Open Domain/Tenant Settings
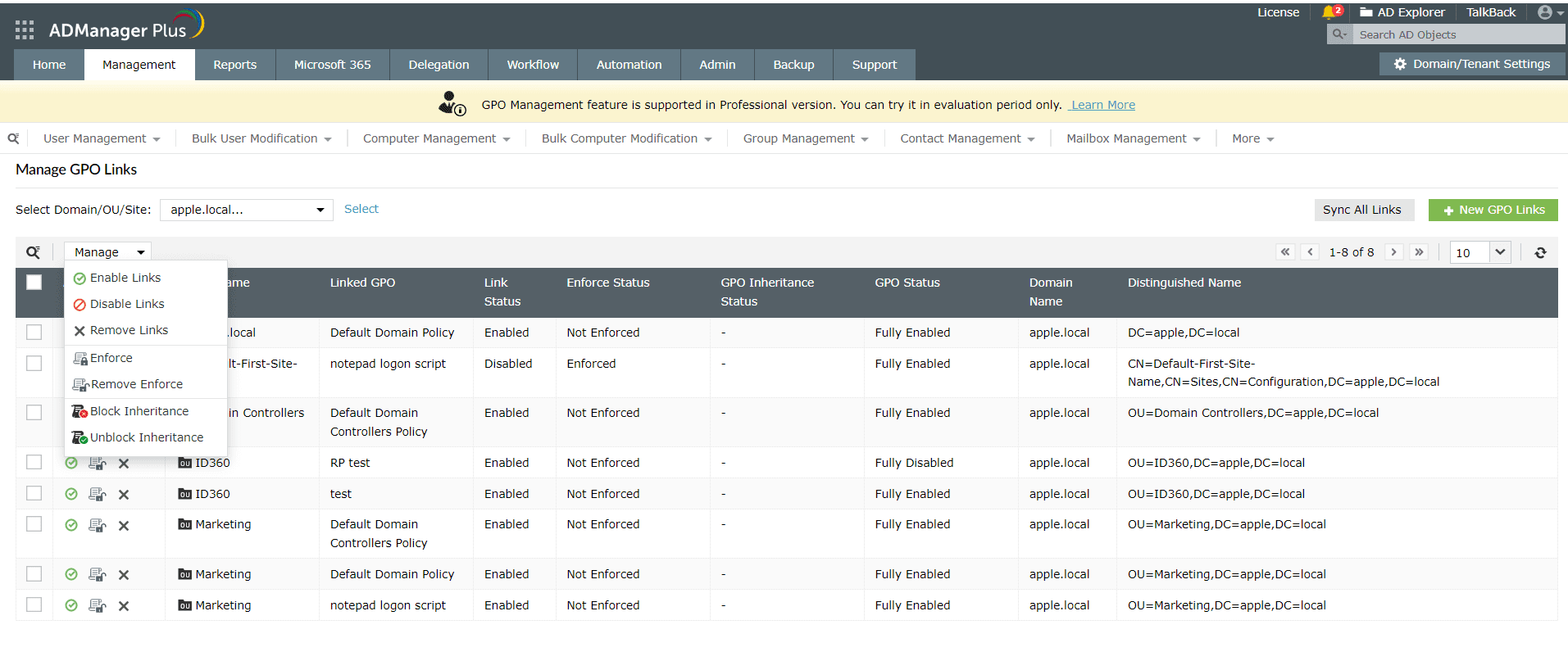The image size is (1568, 661). click(x=1473, y=64)
